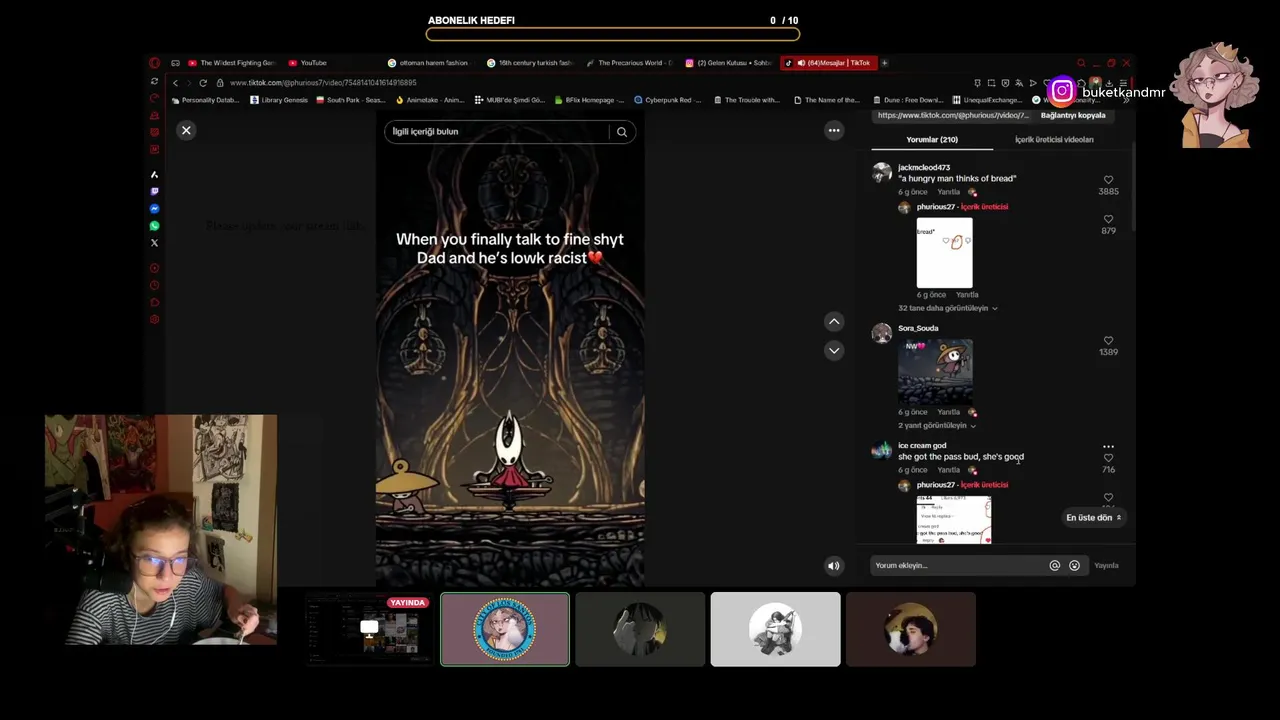Screen dimensions: 1280x720
Task: Open Messenger in Opera sidebar
Action: pos(154,208)
